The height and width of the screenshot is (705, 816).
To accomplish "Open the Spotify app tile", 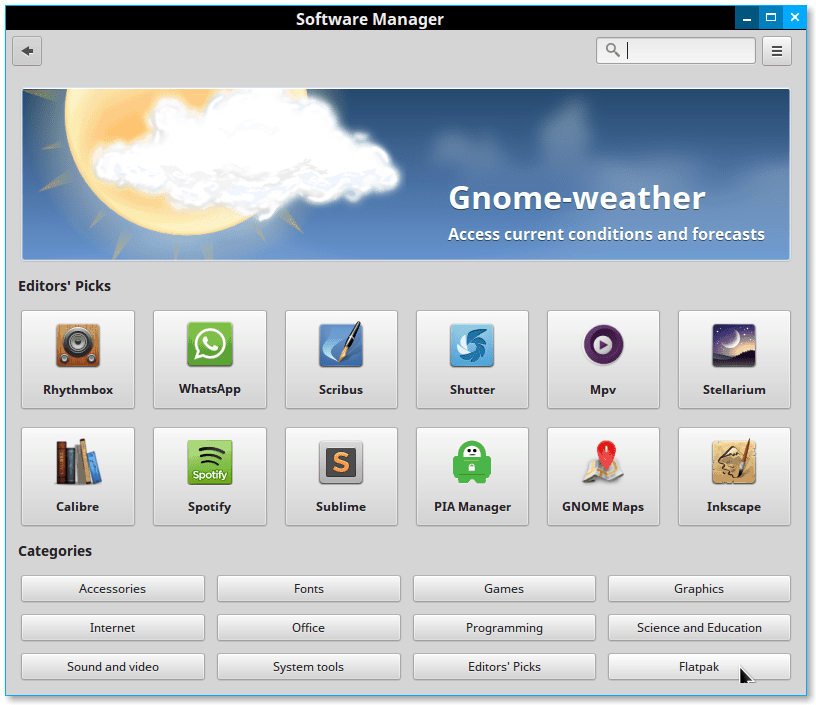I will [x=210, y=477].
